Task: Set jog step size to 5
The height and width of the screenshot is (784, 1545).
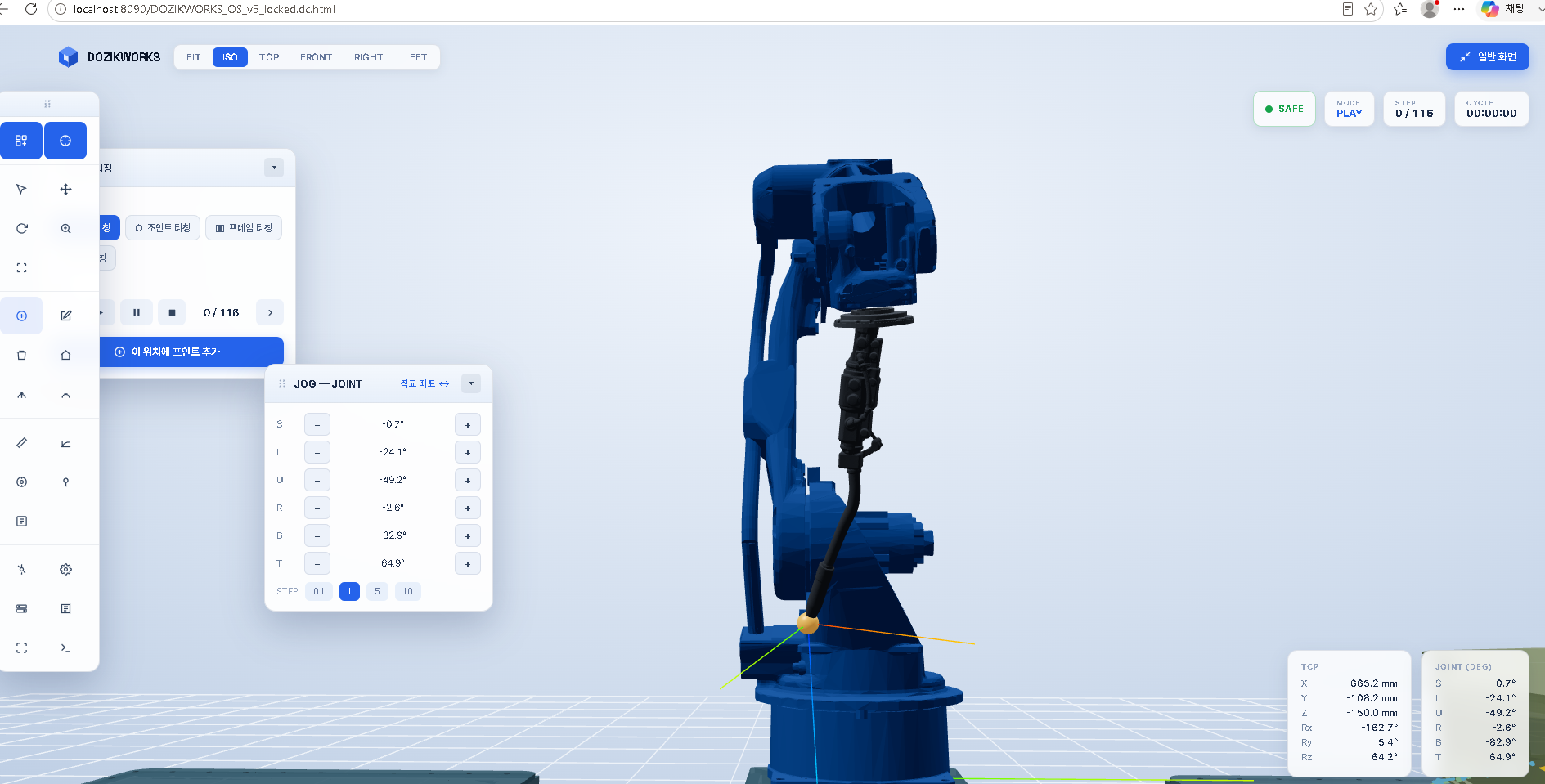Action: click(377, 591)
